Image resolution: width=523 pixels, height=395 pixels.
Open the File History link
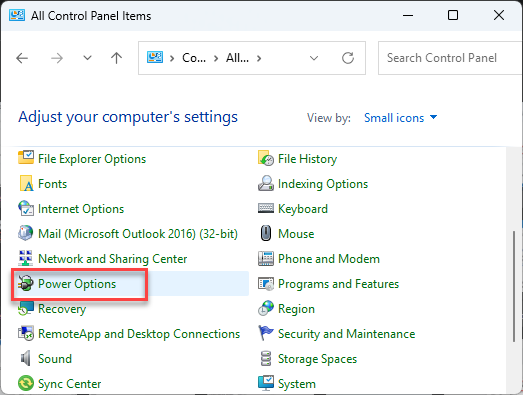click(x=308, y=159)
